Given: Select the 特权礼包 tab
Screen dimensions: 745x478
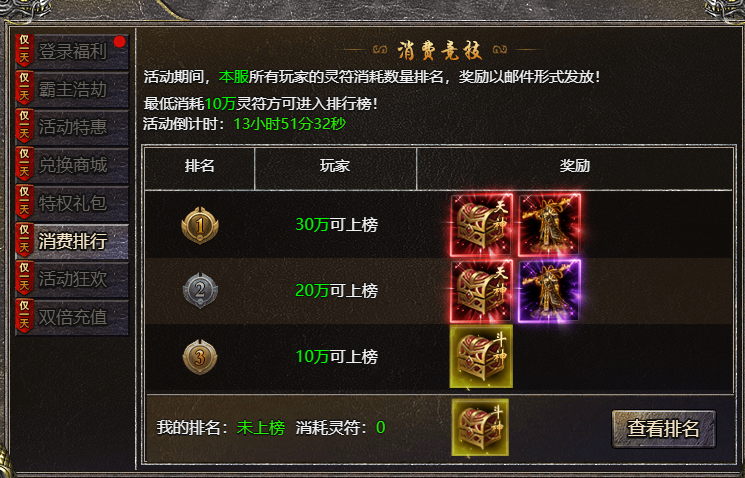Looking at the screenshot, I should (72, 203).
